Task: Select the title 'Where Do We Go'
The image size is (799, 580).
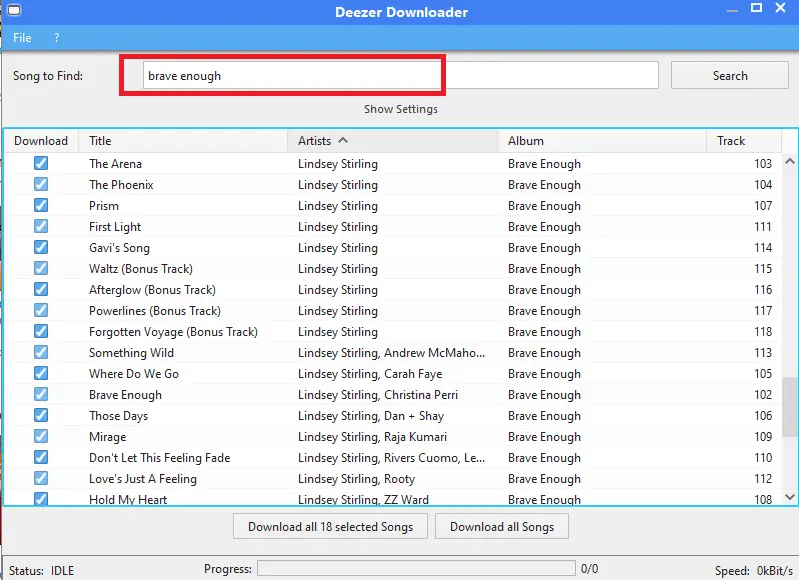Action: coord(134,374)
